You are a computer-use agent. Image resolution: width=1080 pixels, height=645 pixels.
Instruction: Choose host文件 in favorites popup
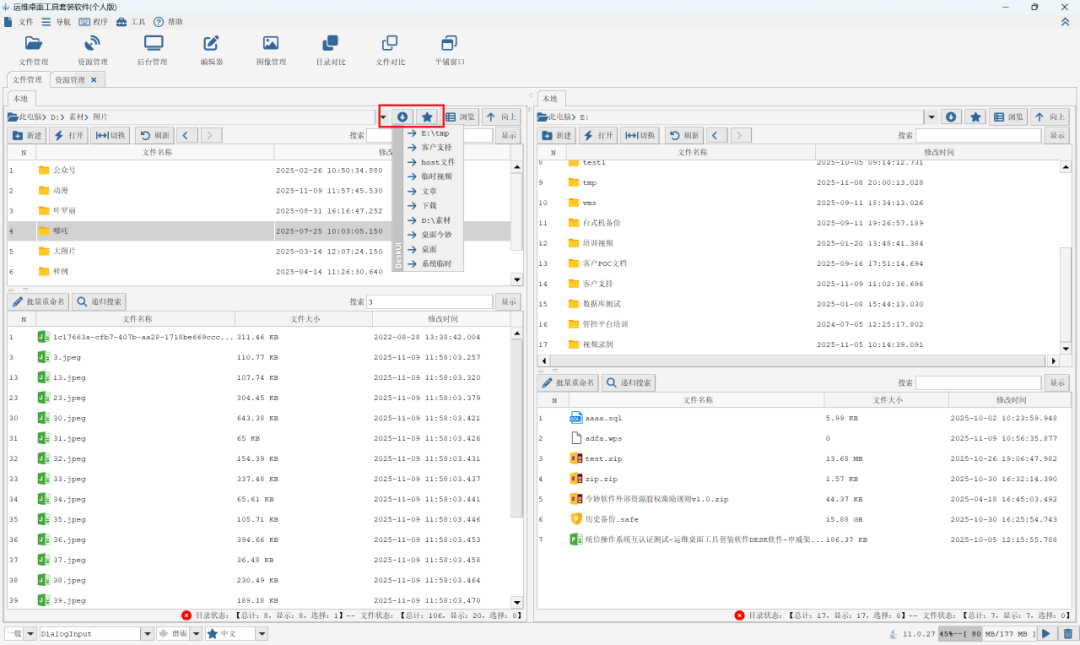click(433, 162)
